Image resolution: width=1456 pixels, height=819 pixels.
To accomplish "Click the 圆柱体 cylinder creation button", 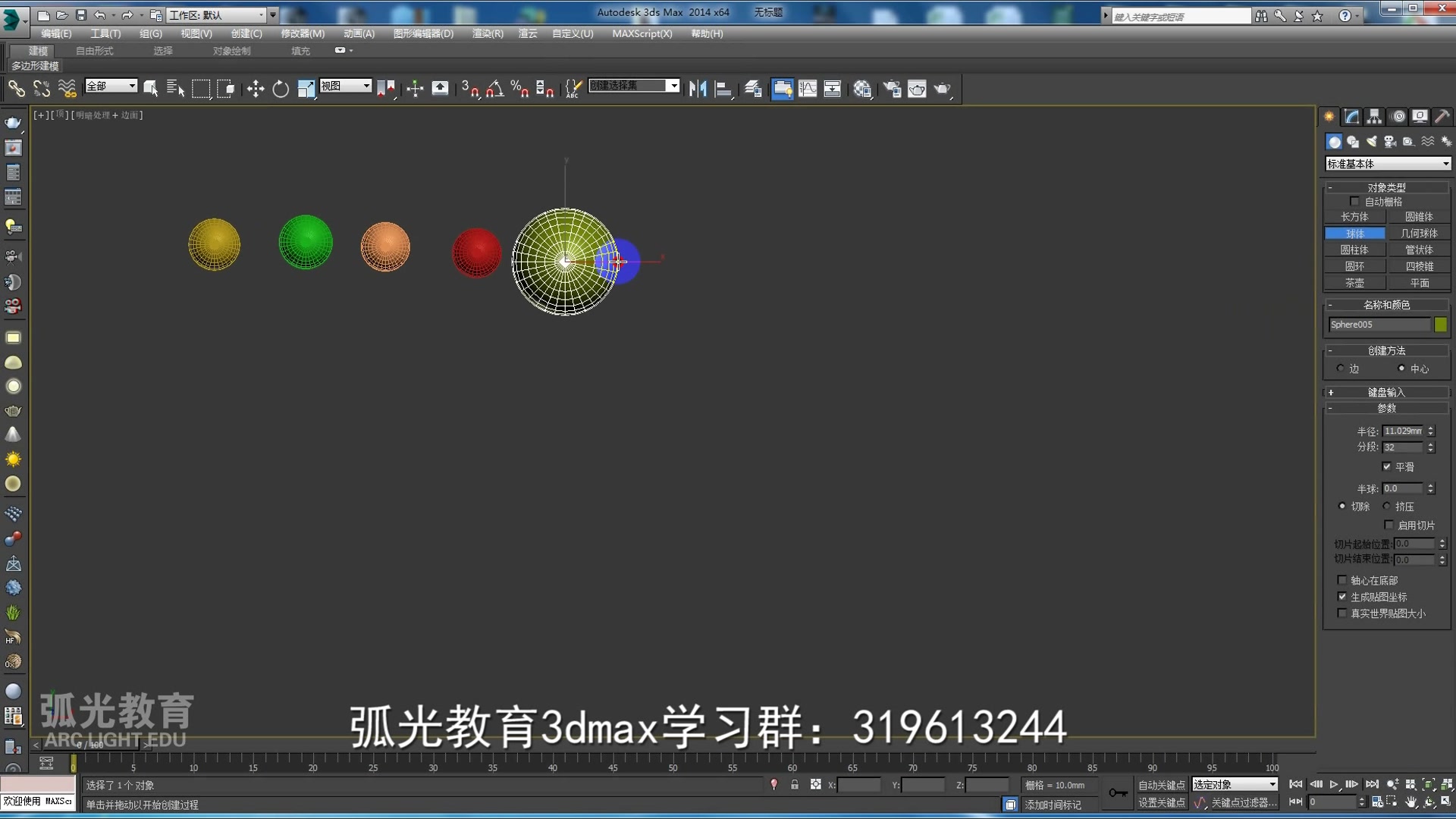I will (x=1355, y=249).
